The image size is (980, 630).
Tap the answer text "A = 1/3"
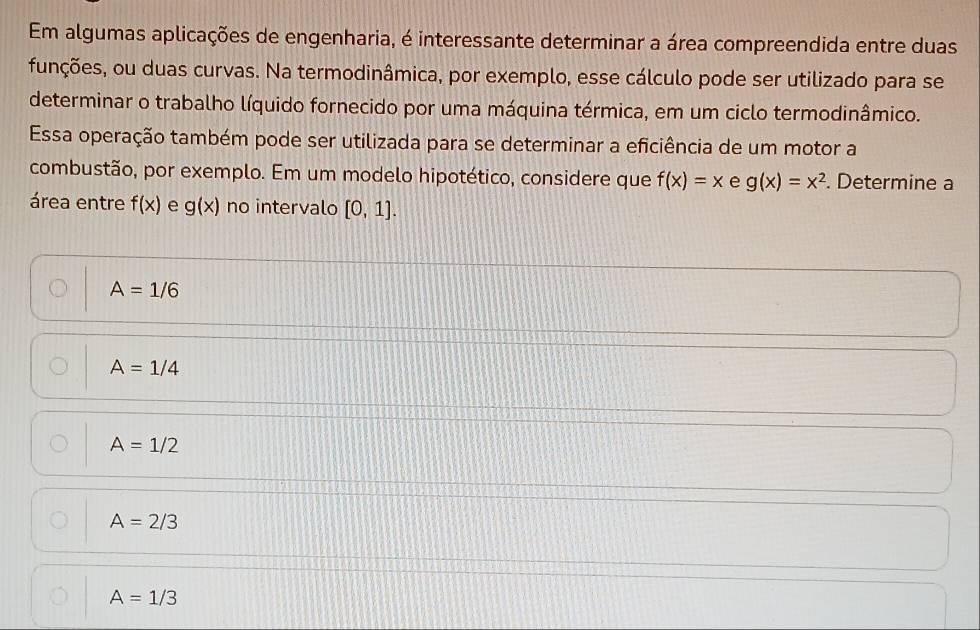146,598
